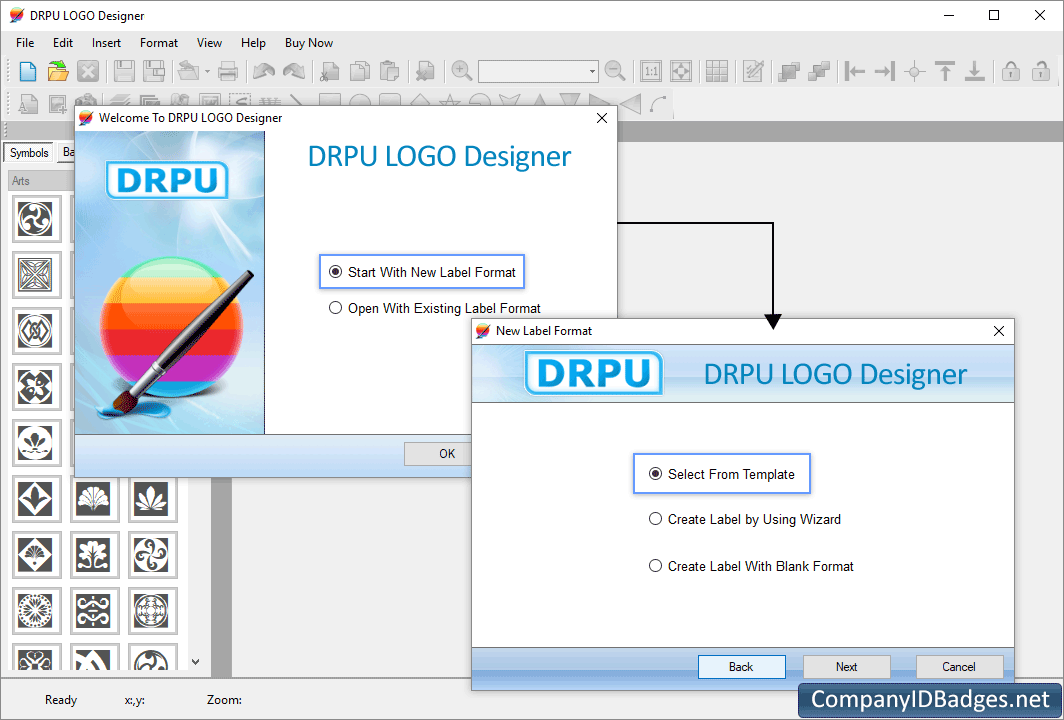Select the shell fan symbol thumbnail
1064x720 pixels.
point(94,499)
